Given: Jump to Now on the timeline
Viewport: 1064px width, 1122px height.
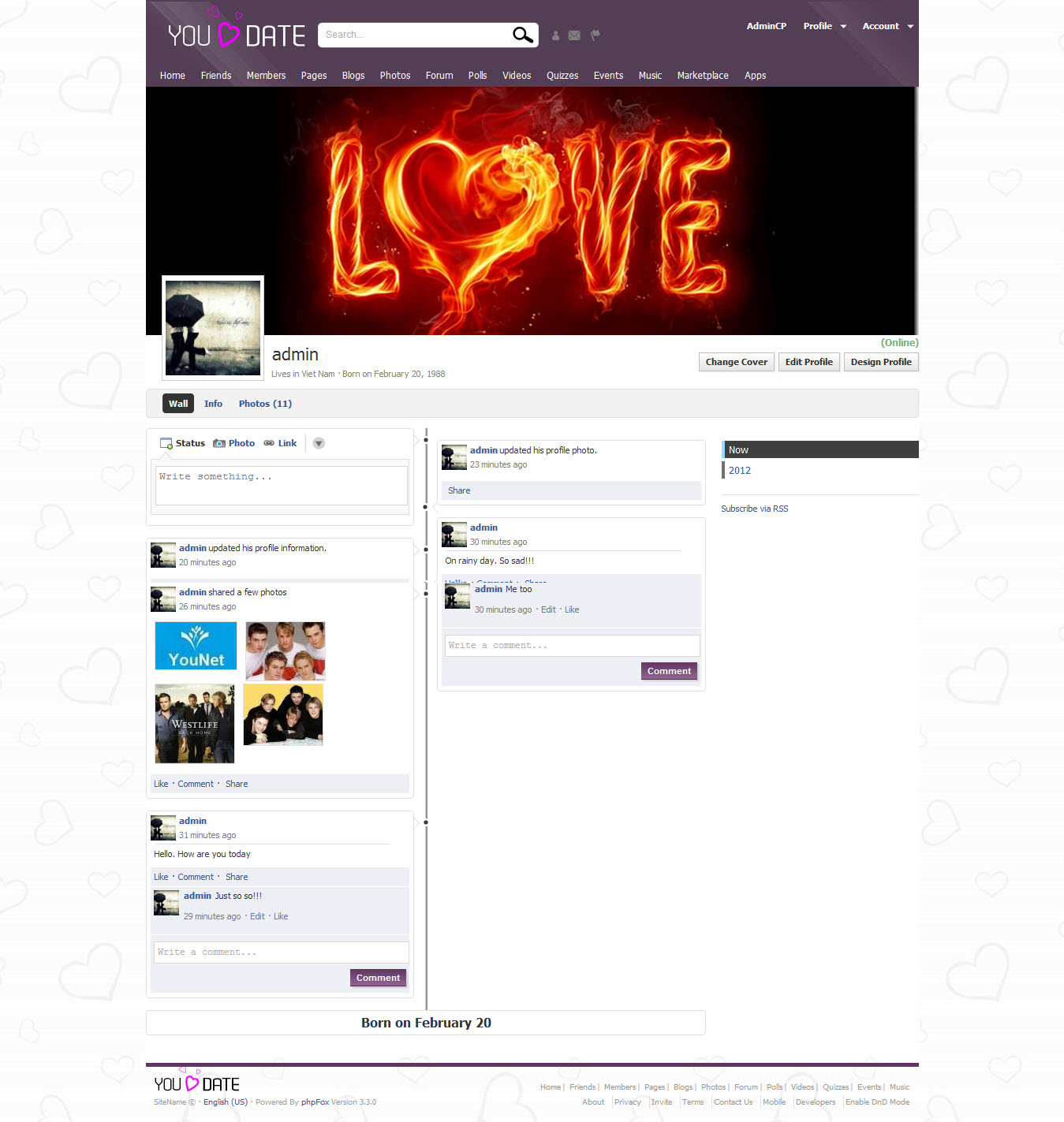Looking at the screenshot, I should click(x=820, y=449).
